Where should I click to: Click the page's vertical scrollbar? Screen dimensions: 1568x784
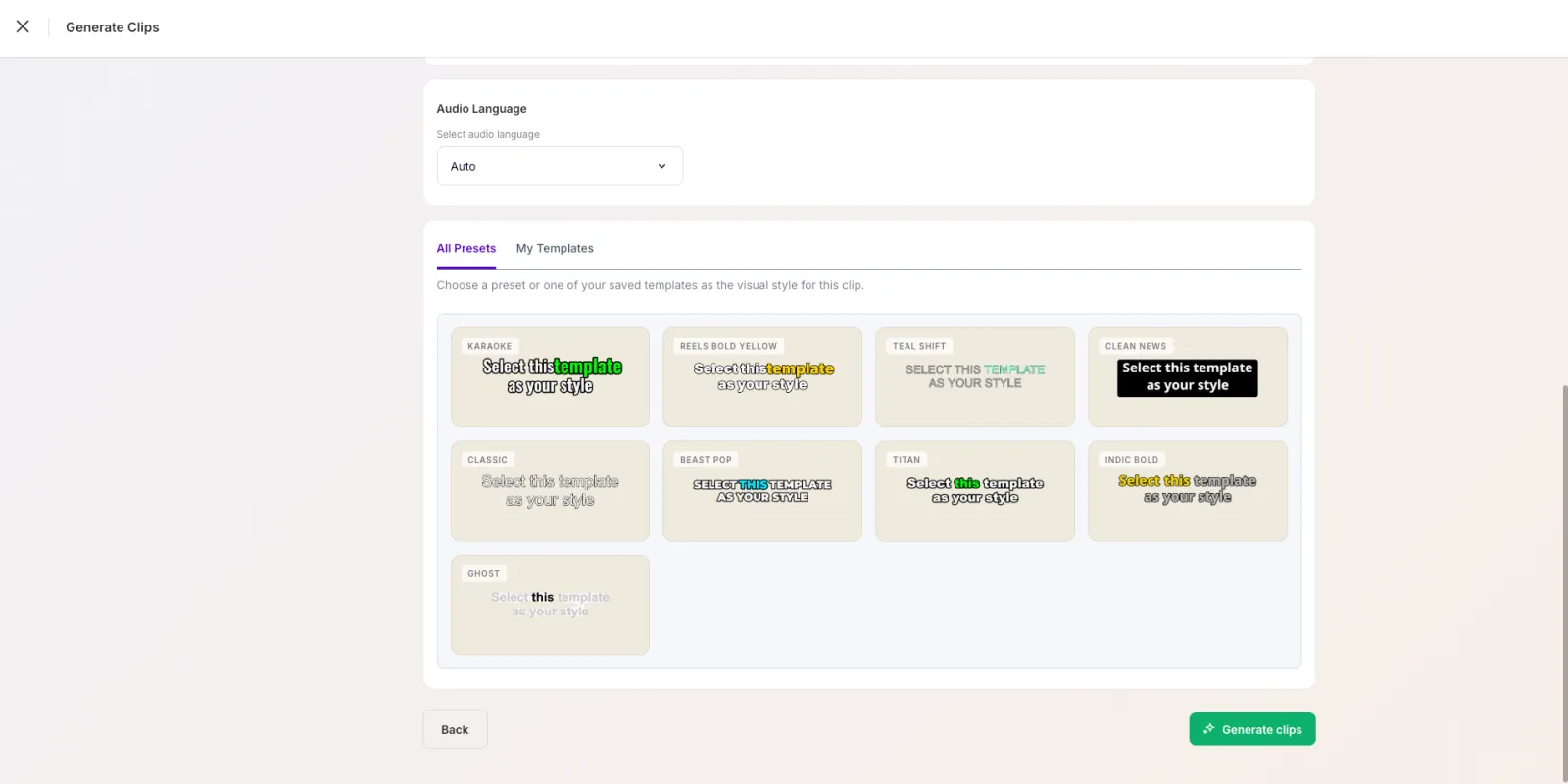pos(1564,583)
